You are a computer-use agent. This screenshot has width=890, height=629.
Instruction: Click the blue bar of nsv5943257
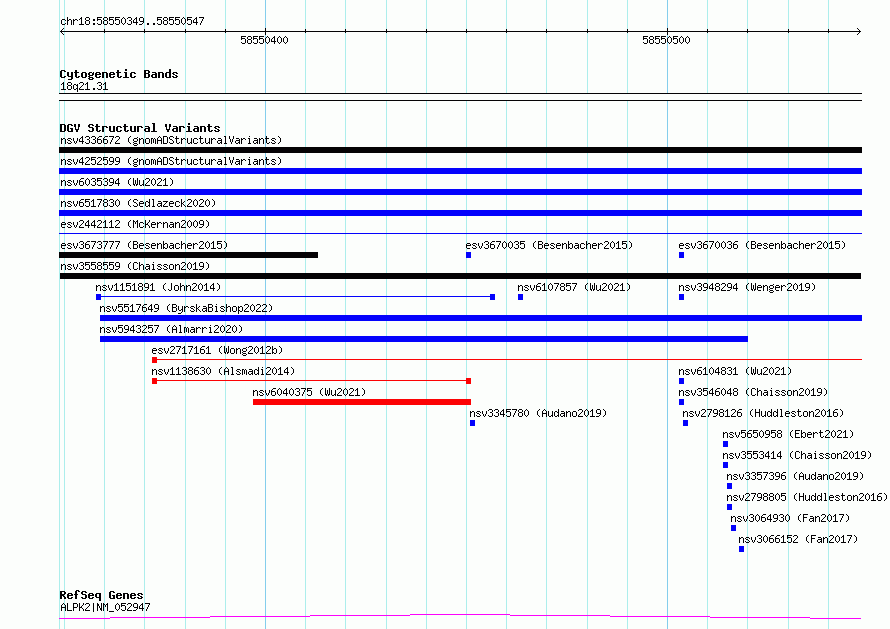(423, 339)
